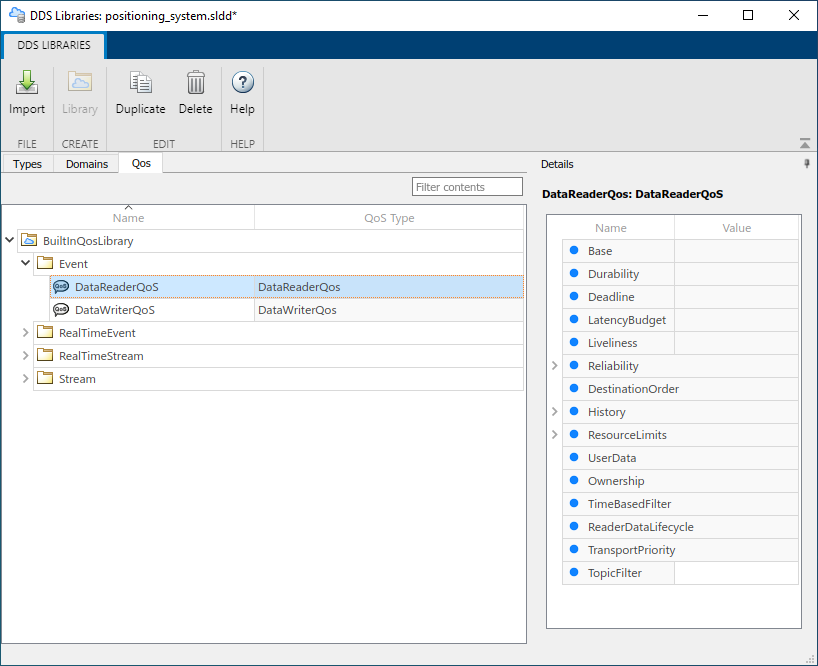This screenshot has width=818, height=666.
Task: Switch to the Domains tab
Action: [86, 163]
